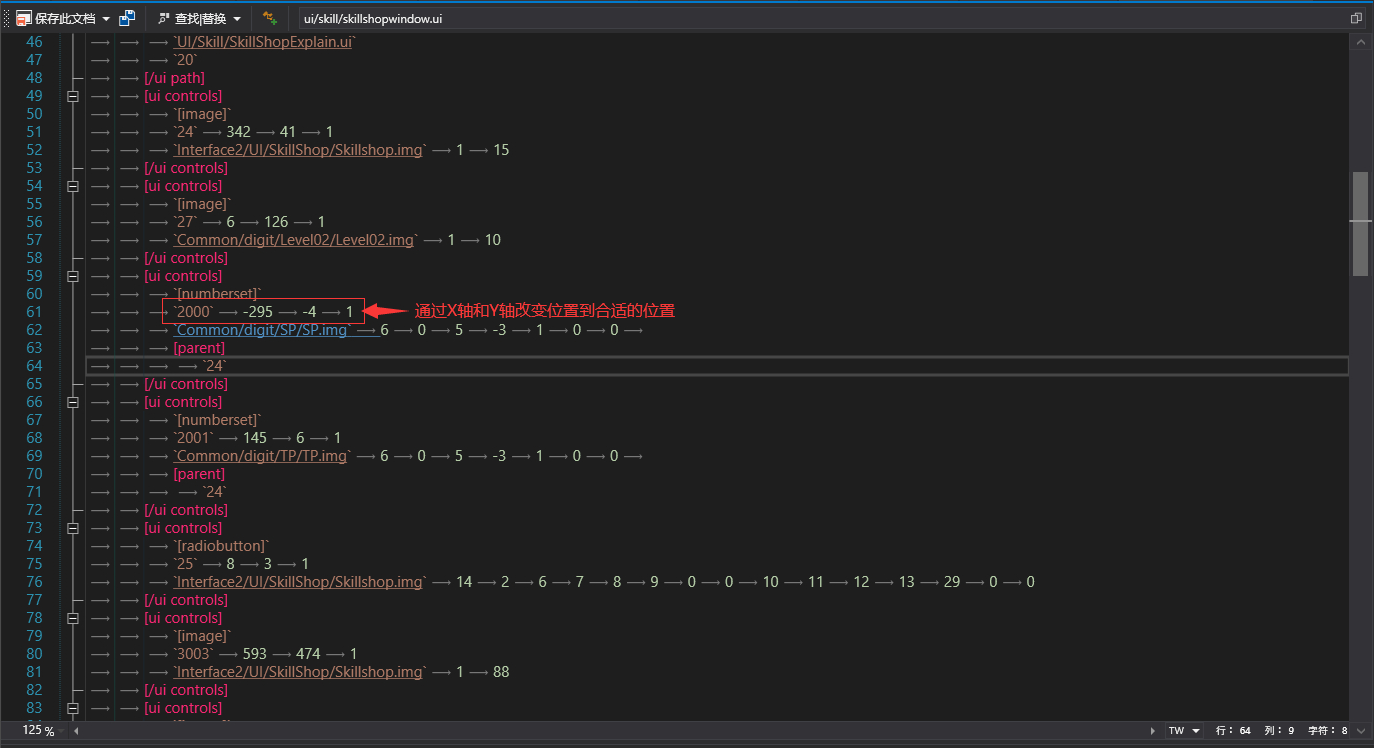Image resolution: width=1374 pixels, height=748 pixels.
Task: Collapse the [ui controls] block at line 49
Action: coord(72,96)
